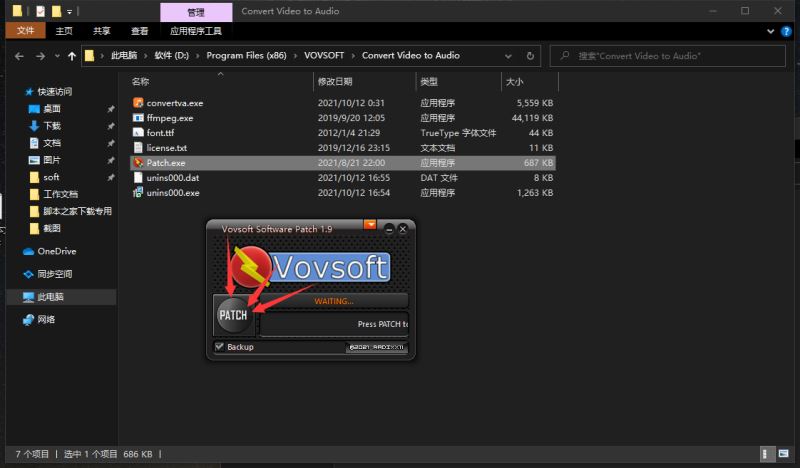
Task: Click Program Files (x86) breadcrumb
Action: [246, 56]
